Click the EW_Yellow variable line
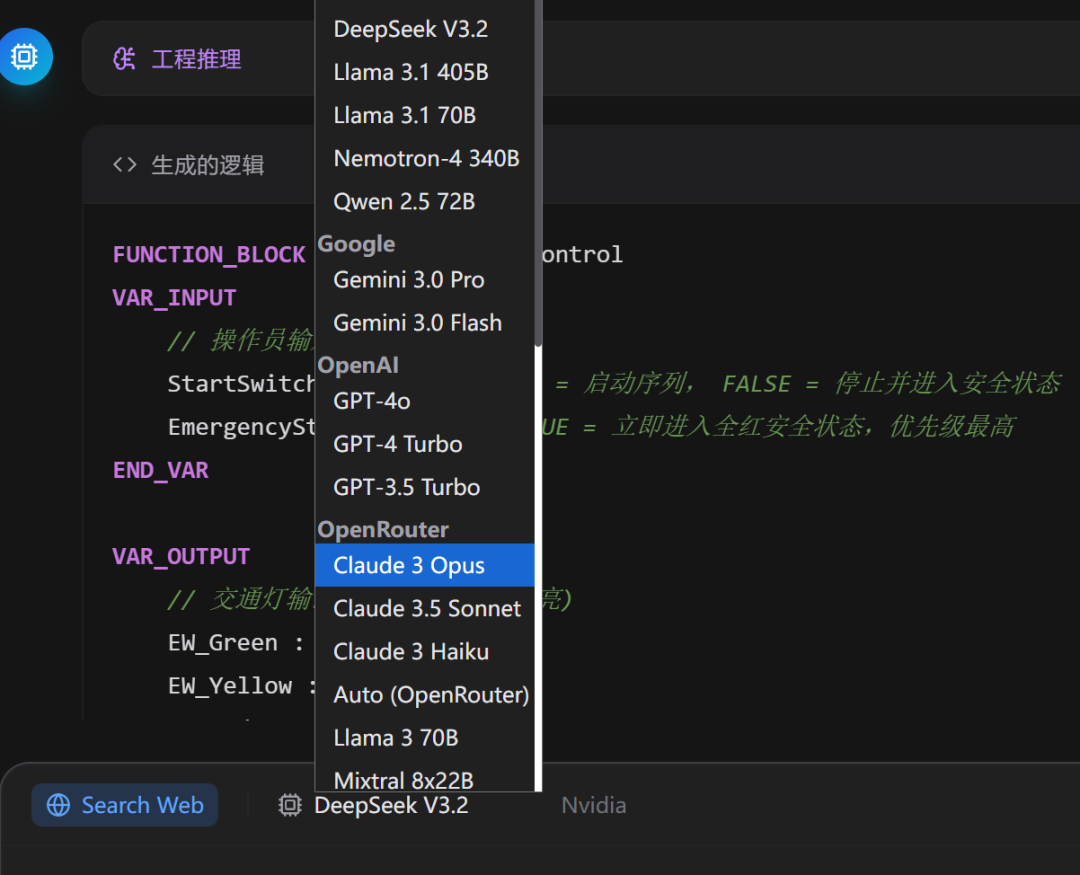Viewport: 1080px width, 875px height. click(242, 686)
